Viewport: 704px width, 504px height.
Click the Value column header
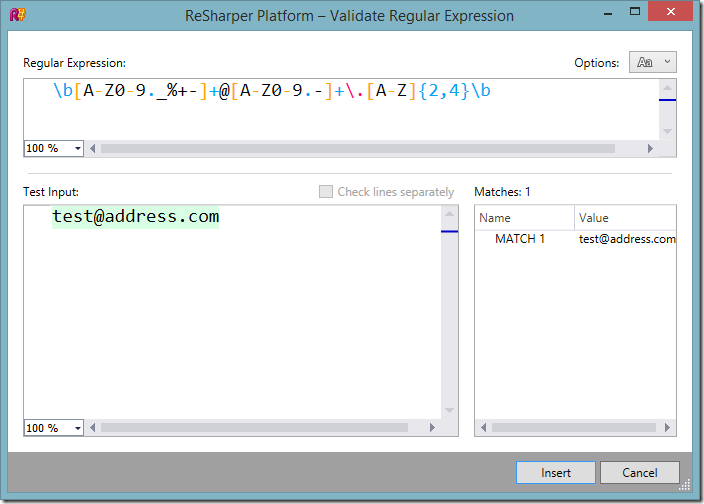625,218
